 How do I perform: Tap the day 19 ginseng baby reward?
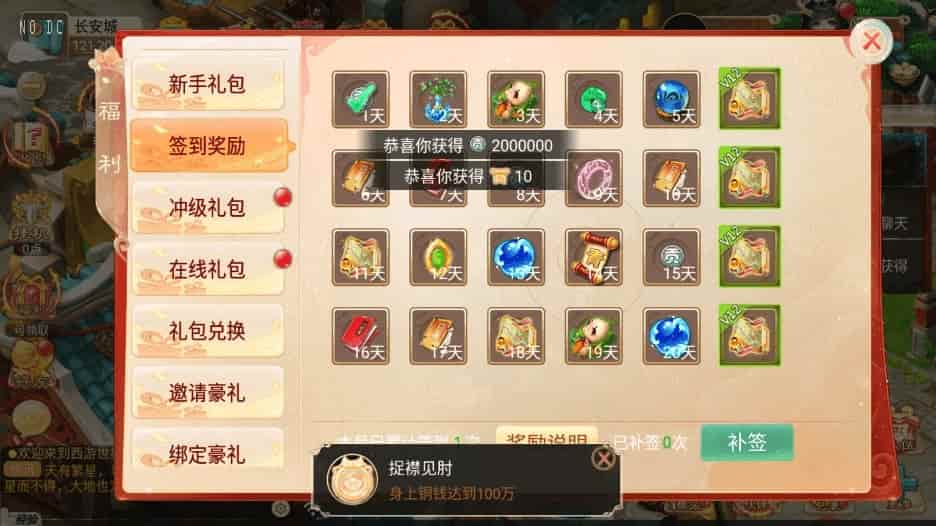(594, 336)
